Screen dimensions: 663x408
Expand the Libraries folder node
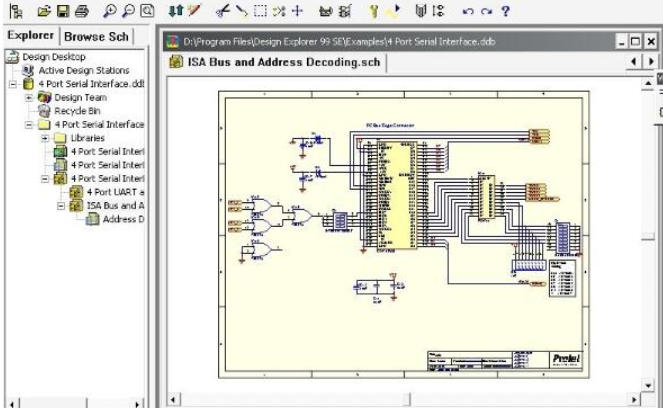coord(45,138)
